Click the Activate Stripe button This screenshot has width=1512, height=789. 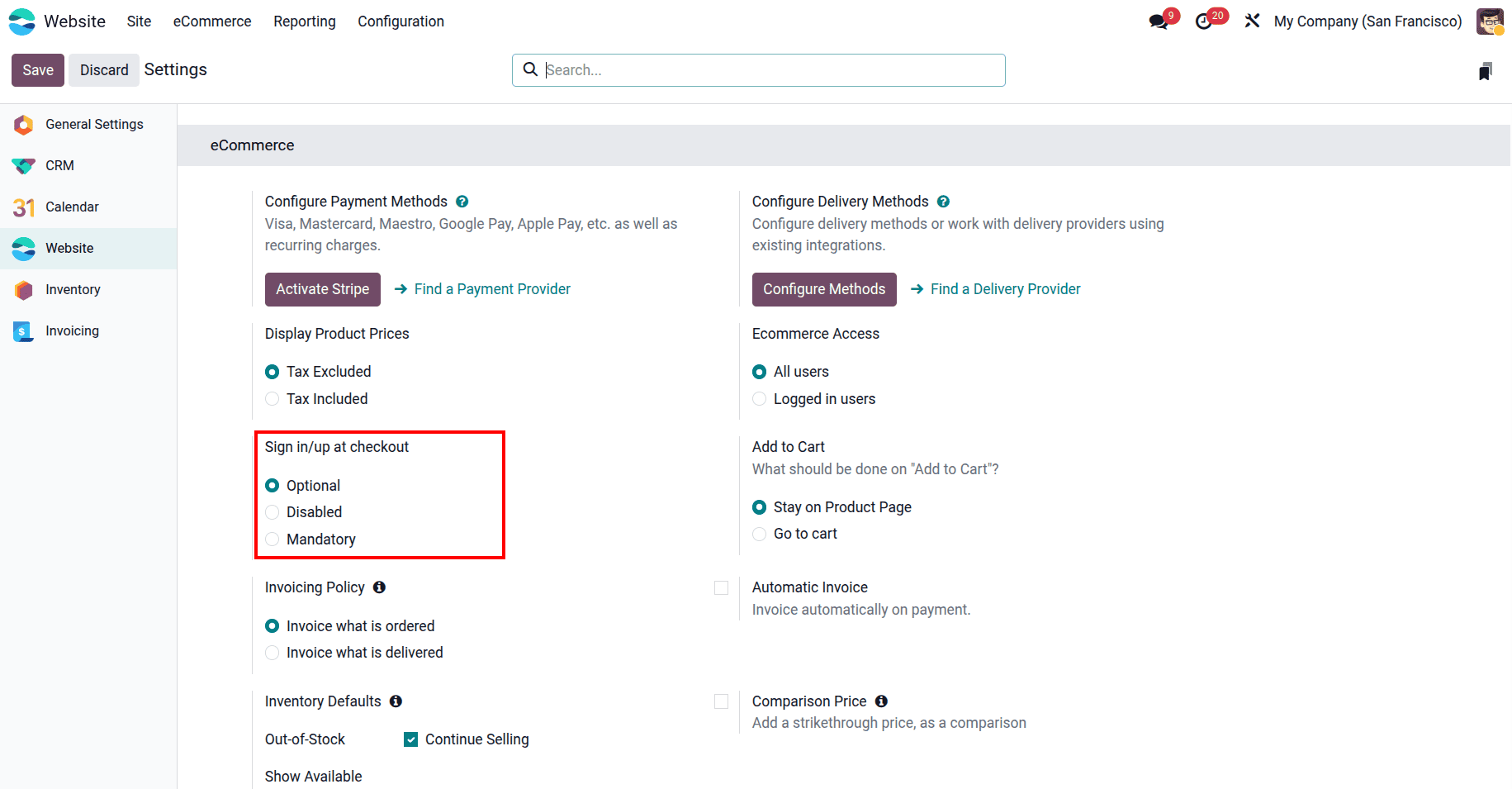click(x=323, y=289)
